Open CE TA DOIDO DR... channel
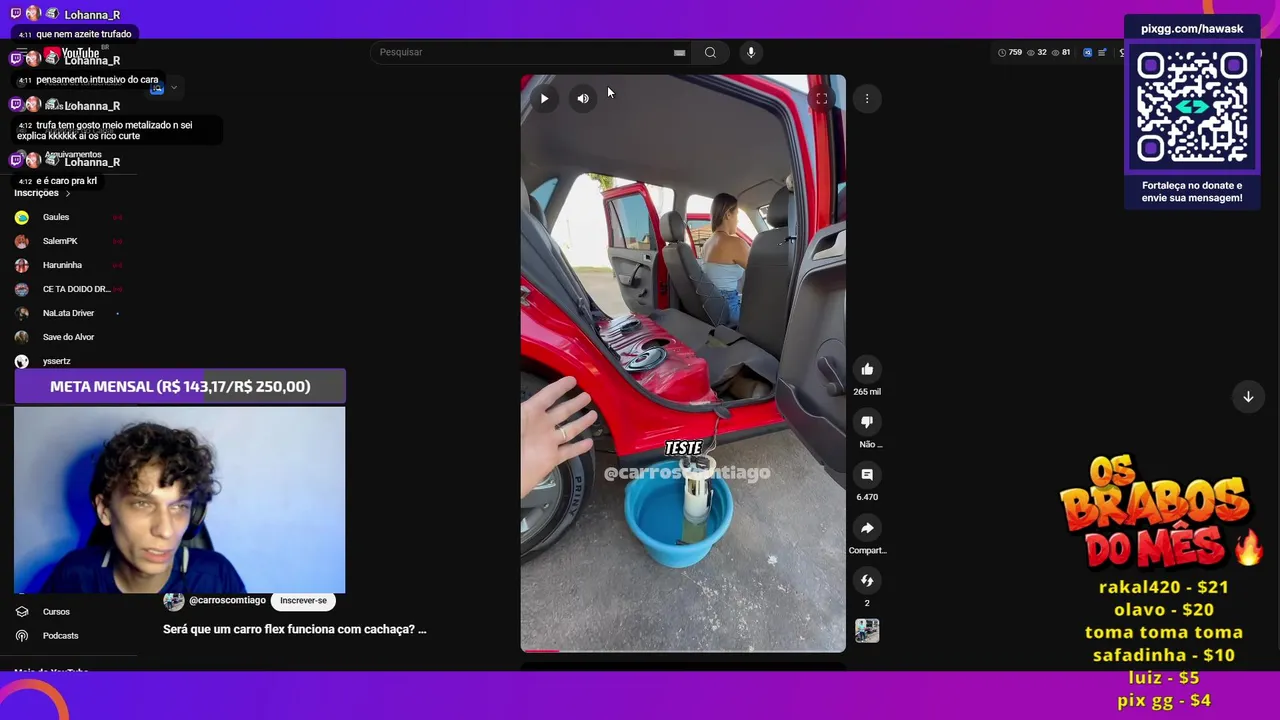 pos(76,289)
